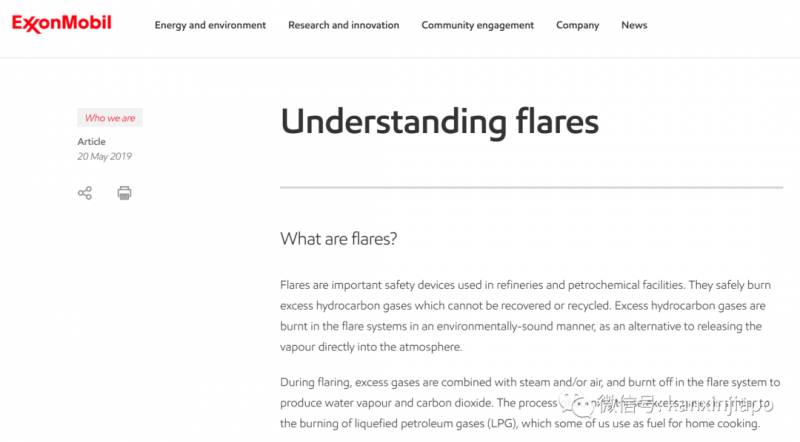Click the WeChat watermark icon
The width and height of the screenshot is (800, 442).
pyautogui.click(x=580, y=405)
